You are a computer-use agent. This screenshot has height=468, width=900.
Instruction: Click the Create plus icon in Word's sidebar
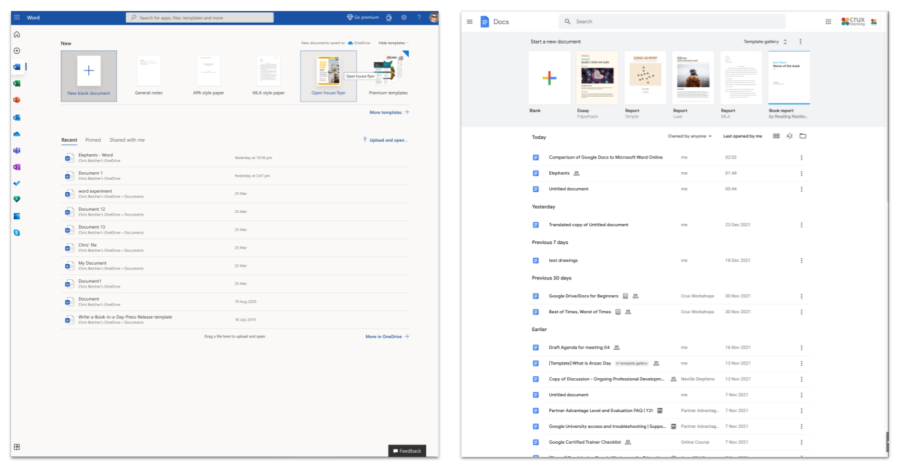click(x=17, y=51)
